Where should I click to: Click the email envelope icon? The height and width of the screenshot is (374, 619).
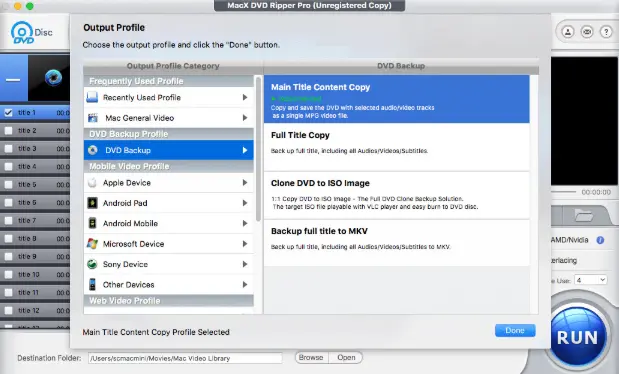tap(587, 32)
